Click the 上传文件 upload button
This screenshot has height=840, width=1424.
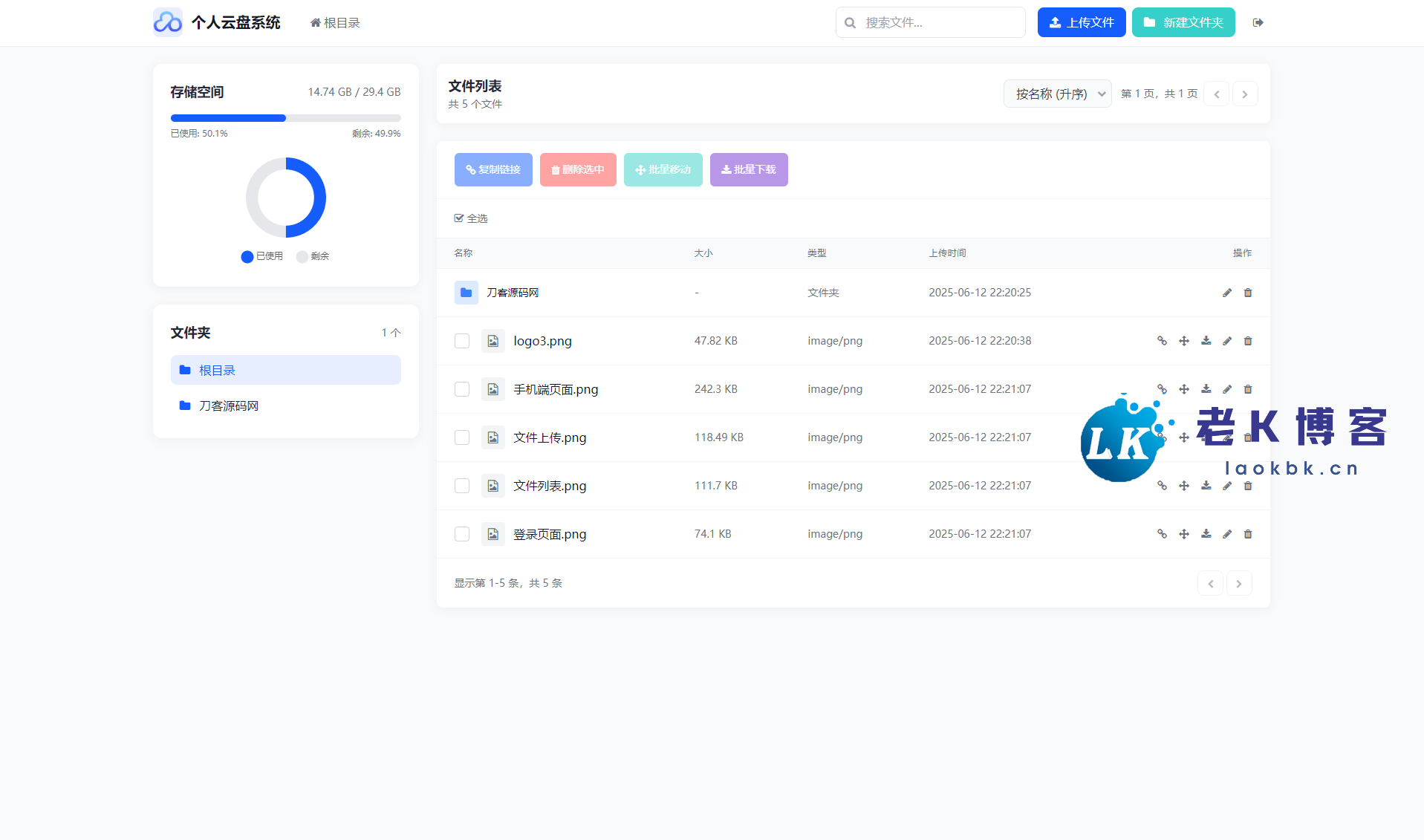[x=1081, y=22]
